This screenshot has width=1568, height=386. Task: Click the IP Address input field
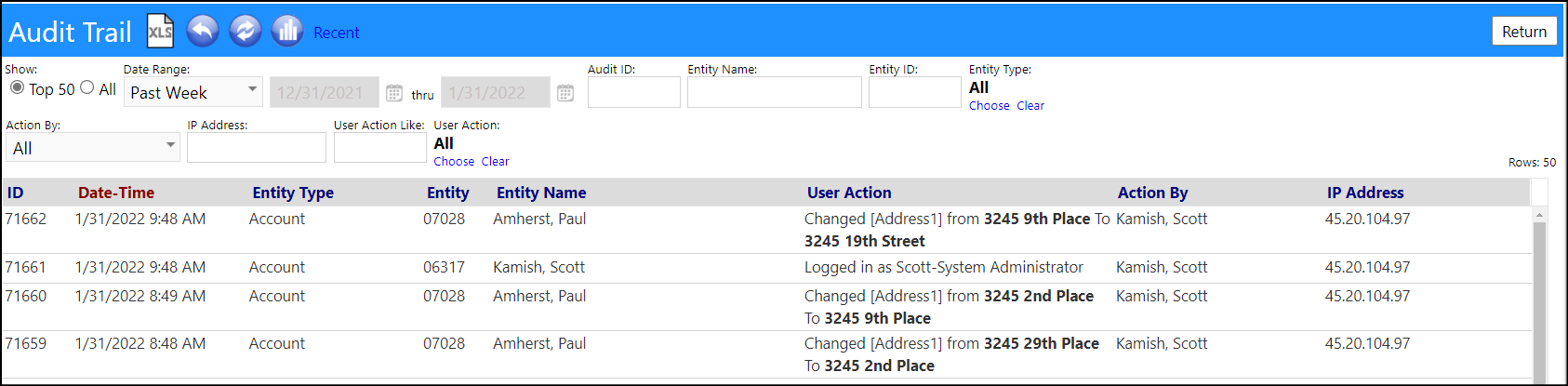coord(257,148)
